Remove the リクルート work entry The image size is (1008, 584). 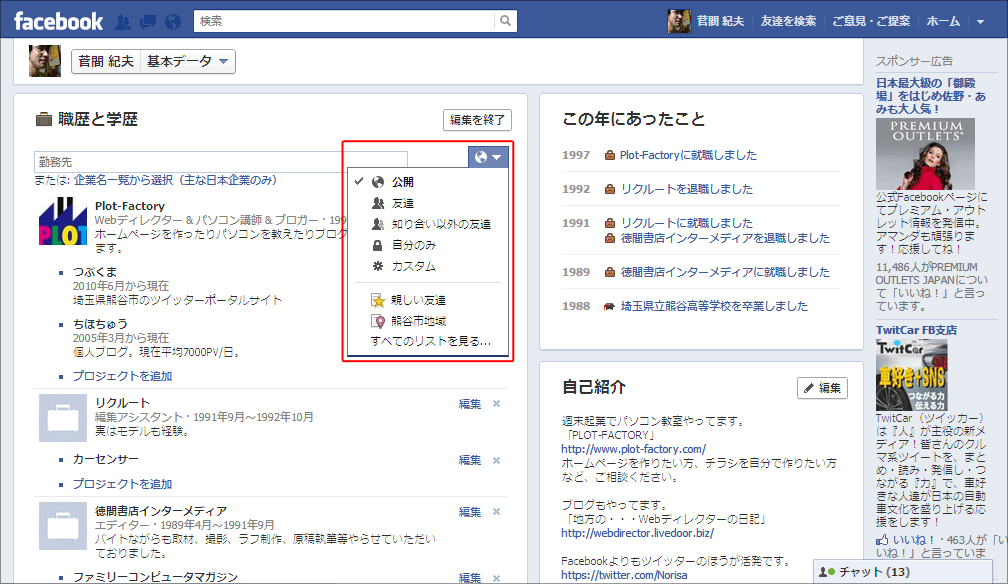point(496,404)
